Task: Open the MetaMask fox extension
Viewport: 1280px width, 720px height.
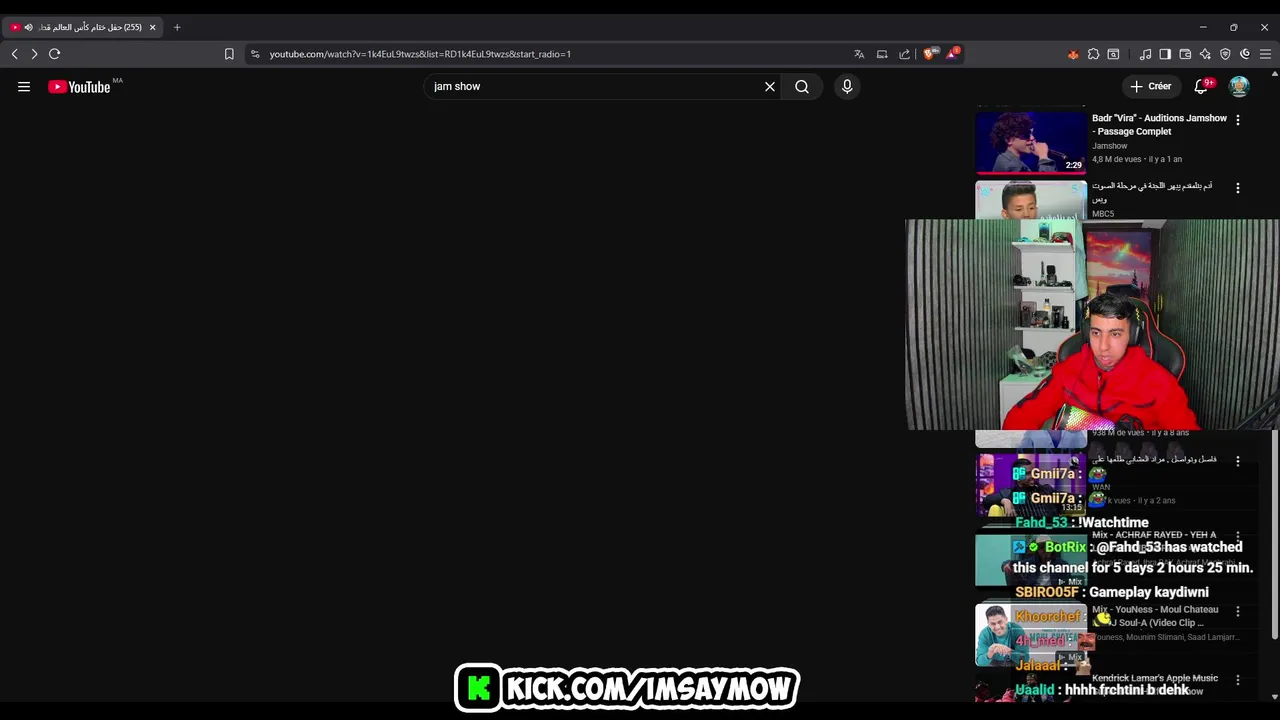Action: pos(1073,54)
